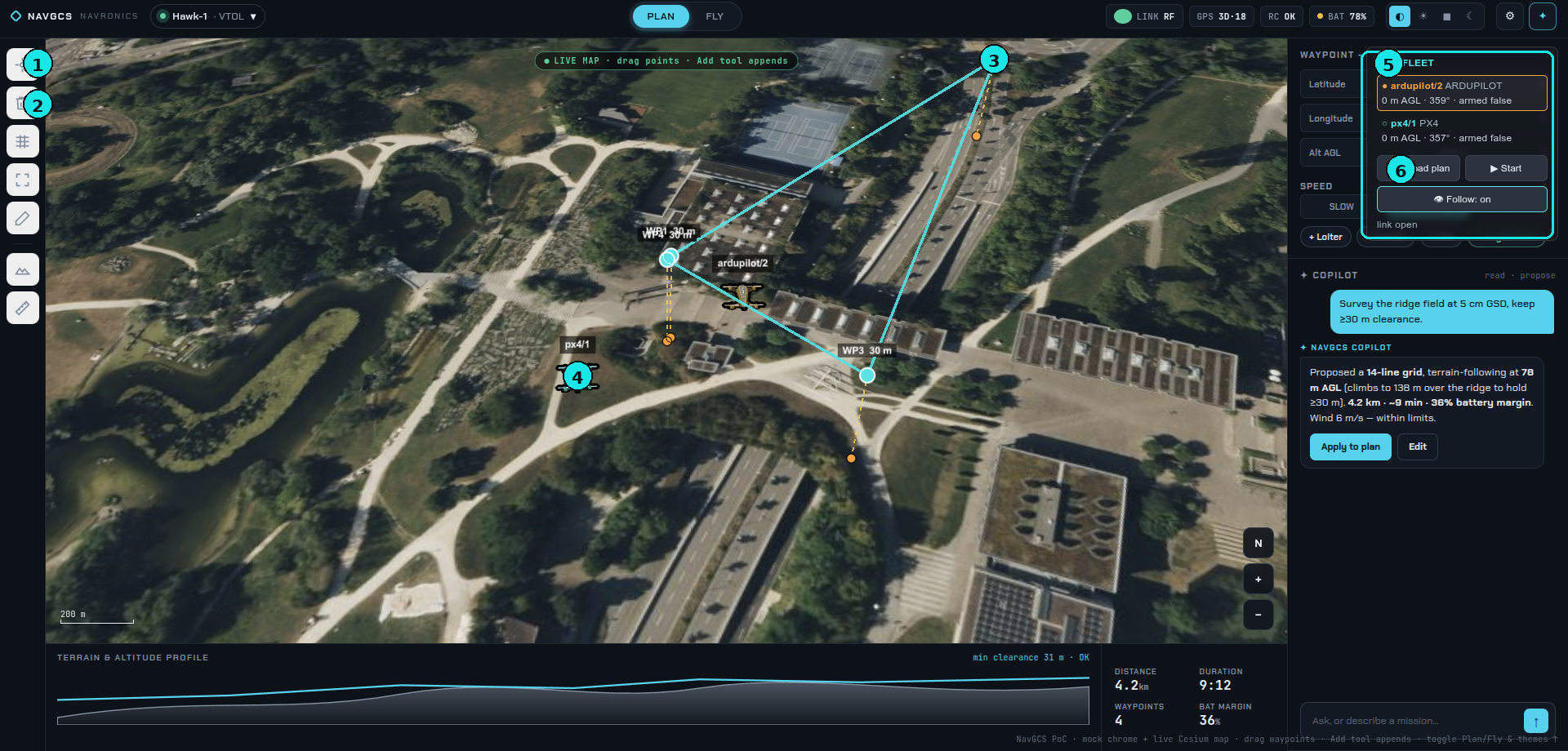Click the 200 m map scale bar
This screenshot has height=751, width=1568.
coord(96,617)
